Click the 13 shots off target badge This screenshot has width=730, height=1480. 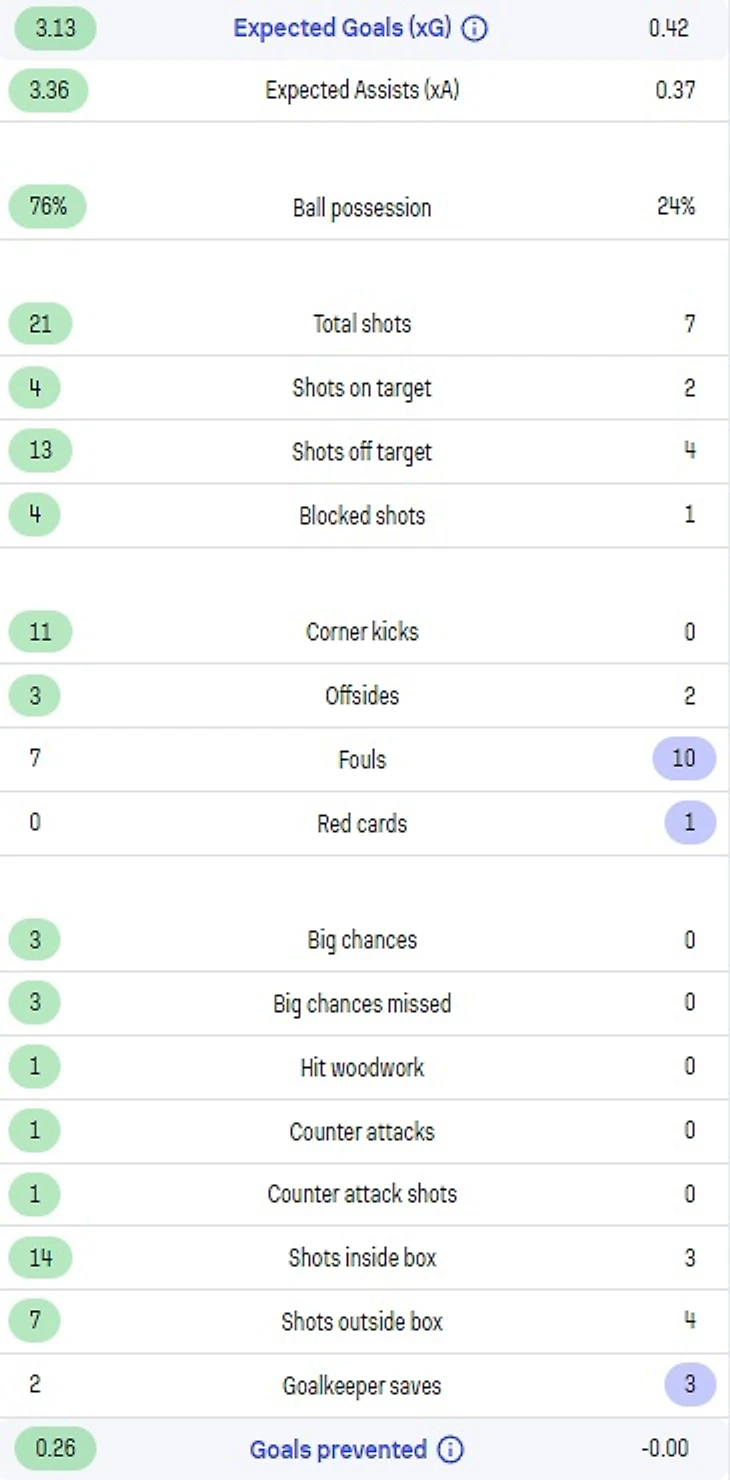(x=41, y=451)
